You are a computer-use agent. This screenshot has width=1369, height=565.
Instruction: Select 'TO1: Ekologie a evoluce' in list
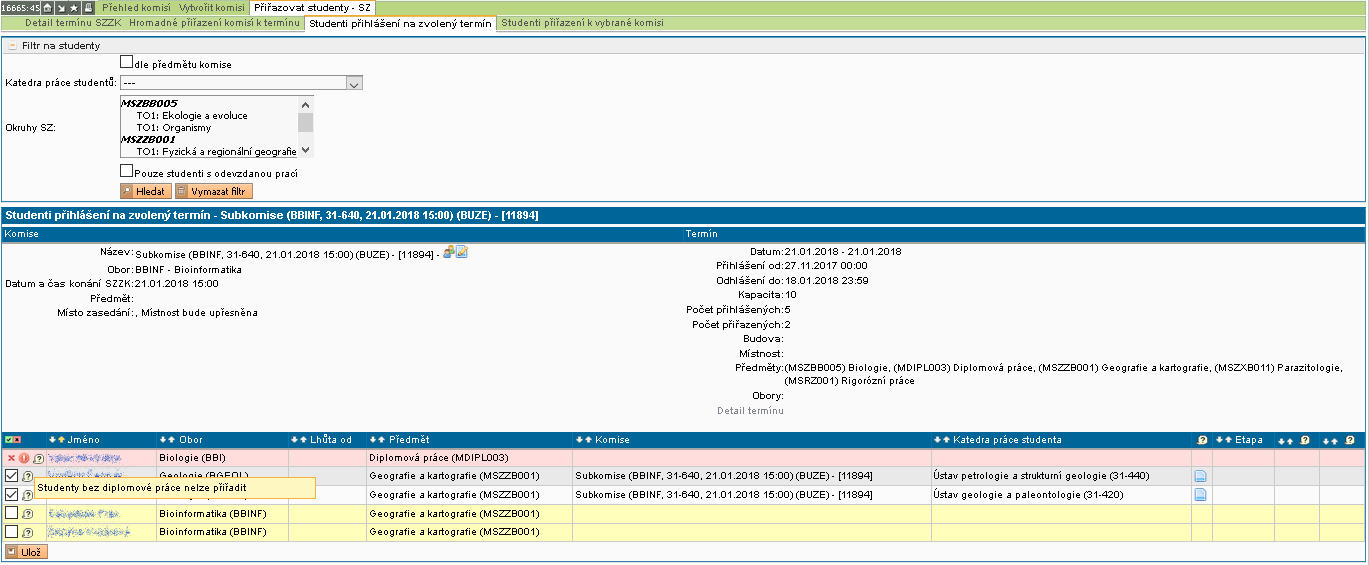pyautogui.click(x=192, y=116)
